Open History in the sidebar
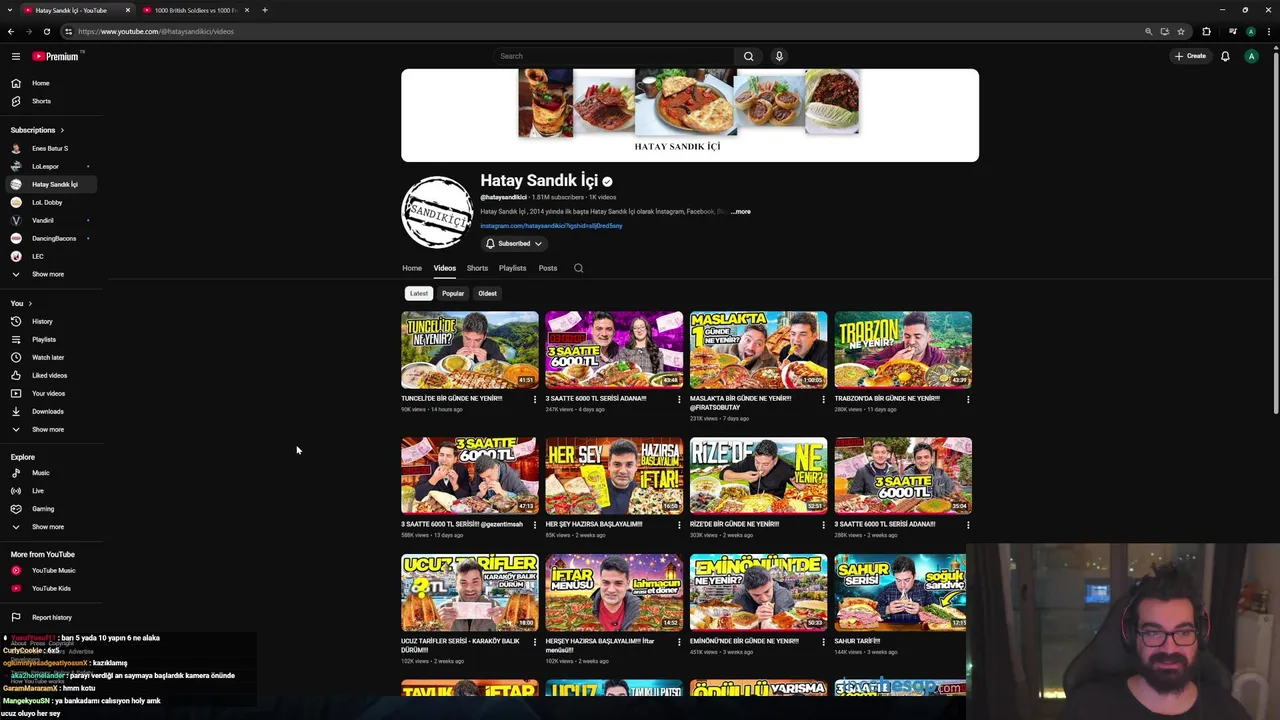The height and width of the screenshot is (720, 1280). pos(42,321)
